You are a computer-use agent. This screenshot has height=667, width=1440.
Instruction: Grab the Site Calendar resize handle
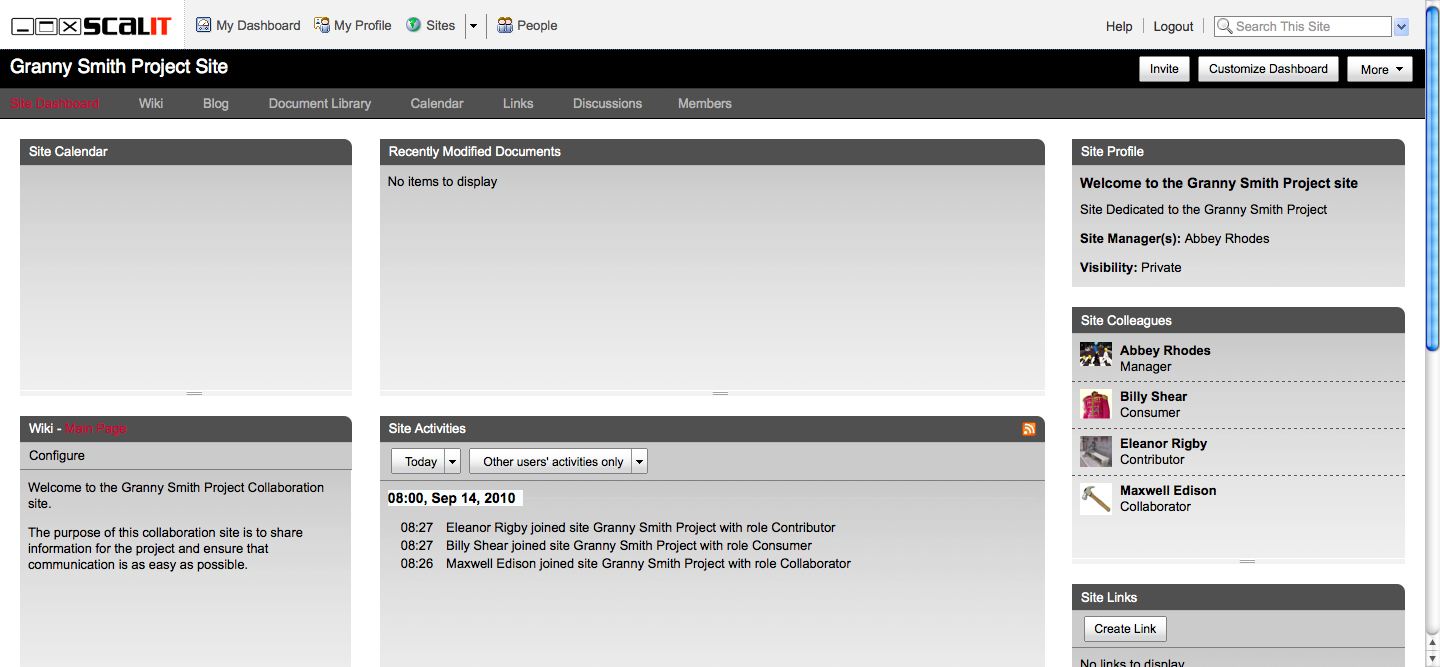click(x=194, y=393)
